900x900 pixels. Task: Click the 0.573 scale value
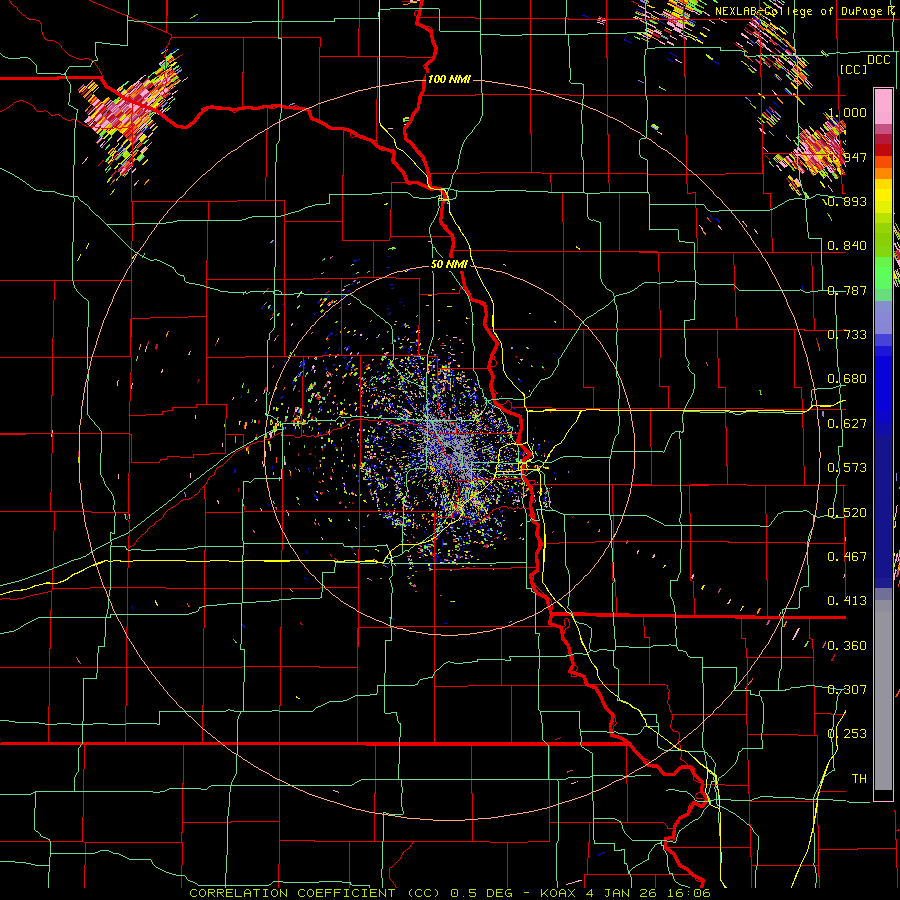point(847,468)
